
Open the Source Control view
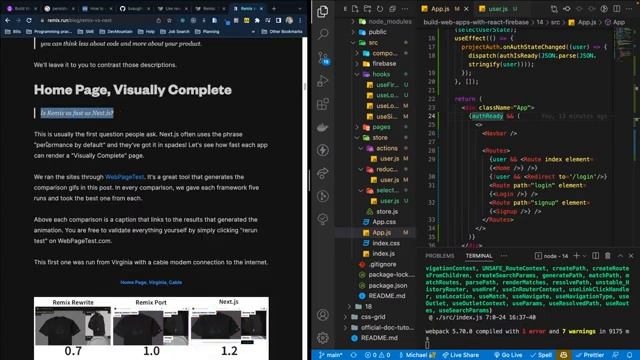[x=322, y=58]
